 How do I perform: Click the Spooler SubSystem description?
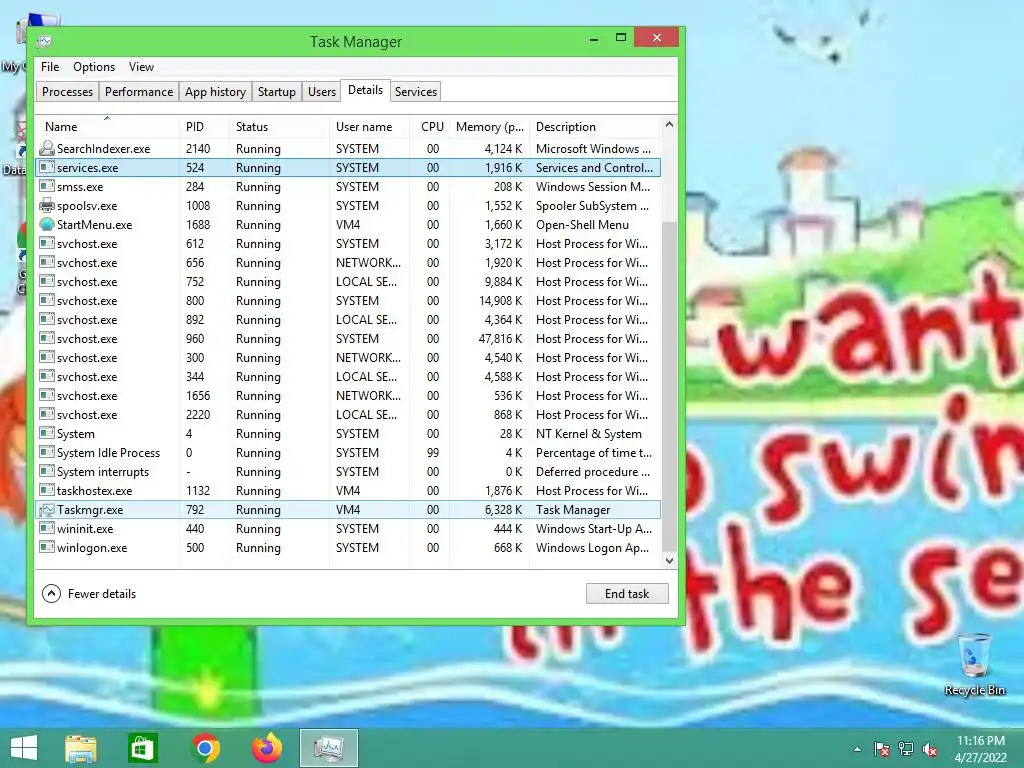click(x=592, y=206)
